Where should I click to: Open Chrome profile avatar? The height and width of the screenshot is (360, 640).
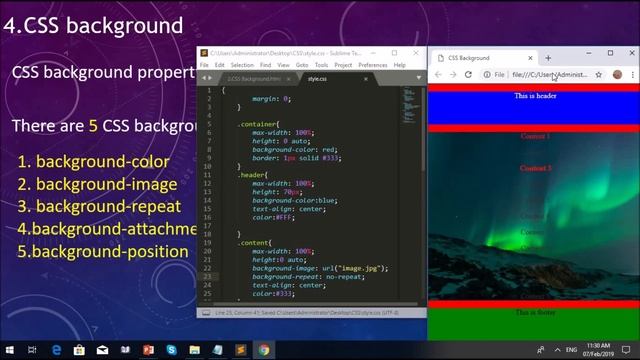[x=617, y=75]
